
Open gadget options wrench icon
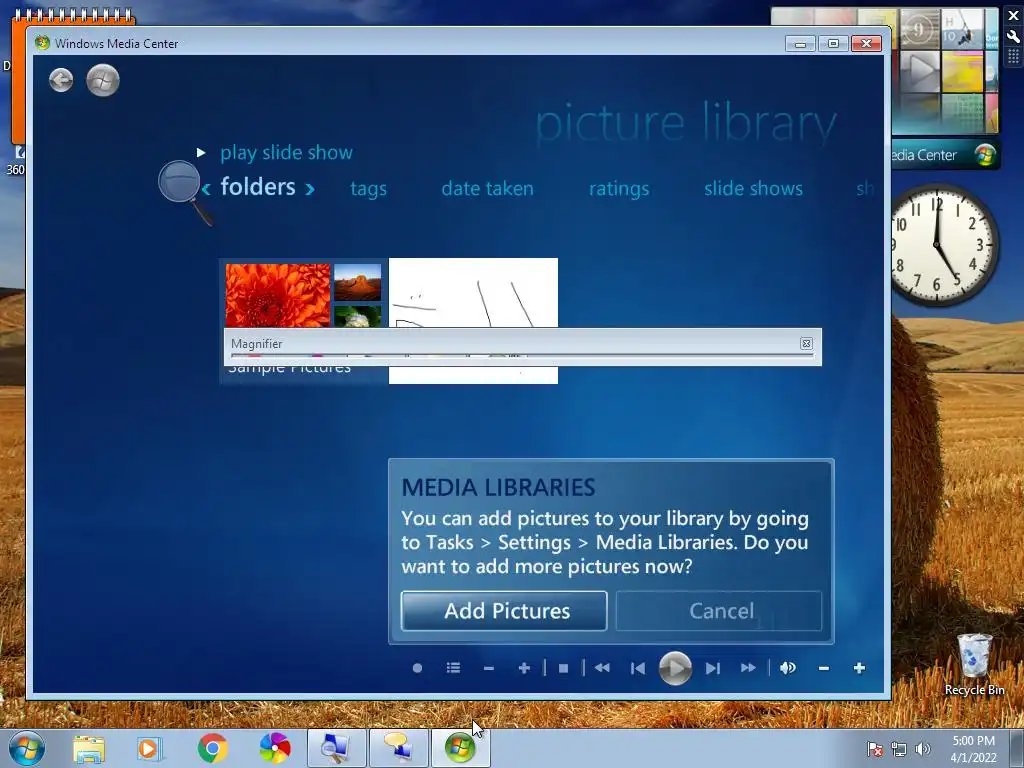tap(1014, 37)
